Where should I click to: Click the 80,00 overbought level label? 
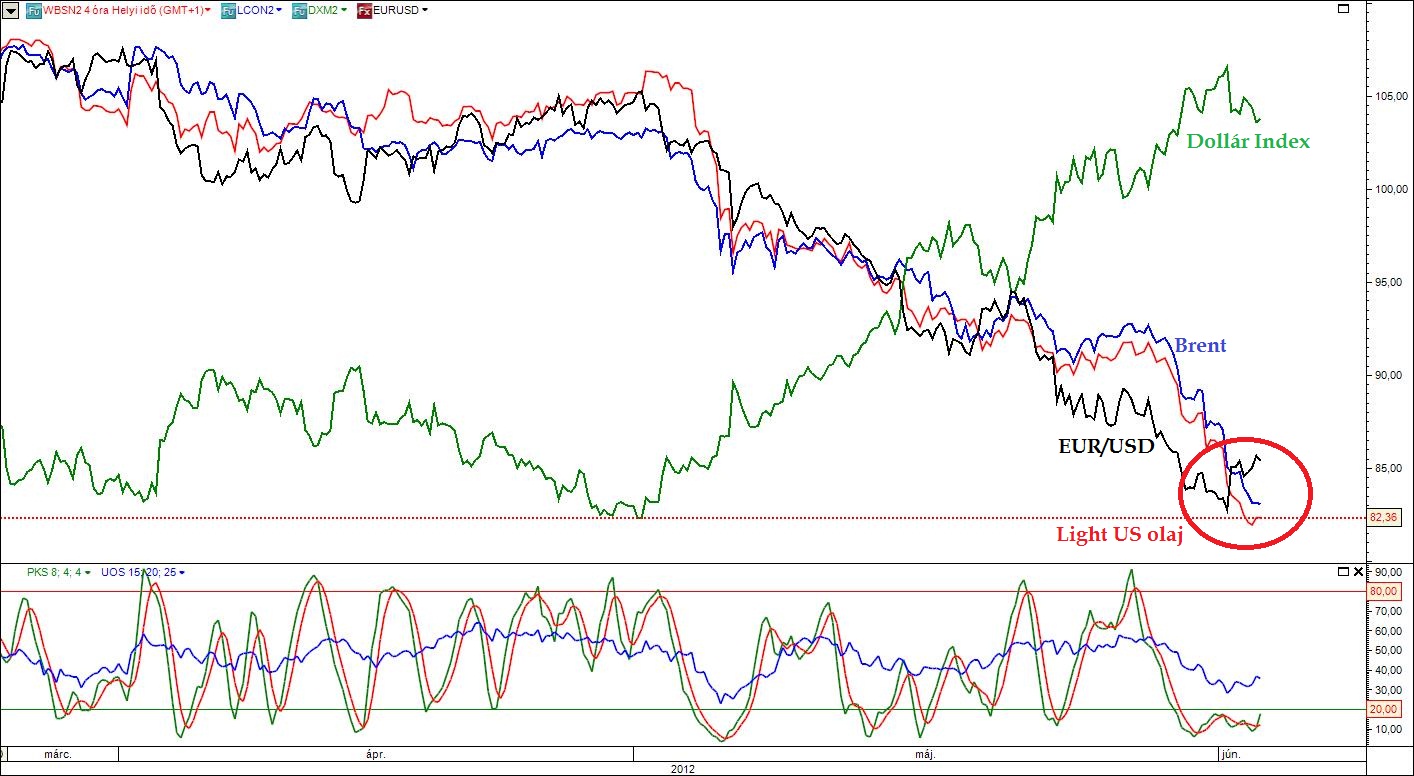(x=1383, y=591)
